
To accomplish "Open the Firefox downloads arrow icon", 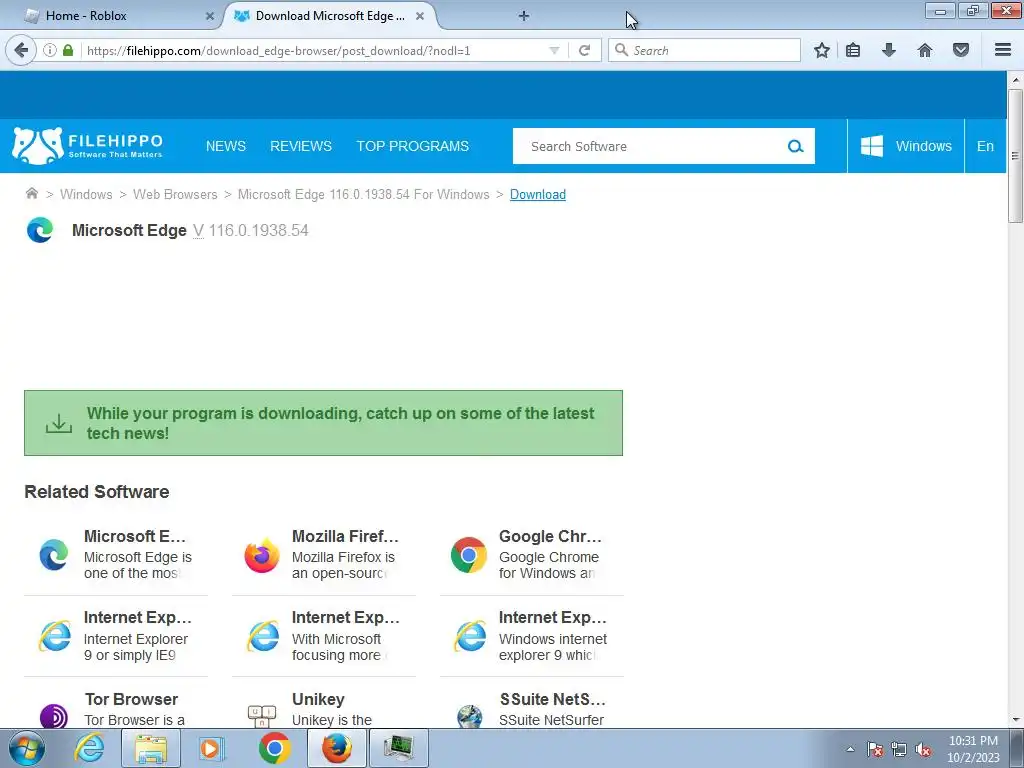I will coord(889,50).
